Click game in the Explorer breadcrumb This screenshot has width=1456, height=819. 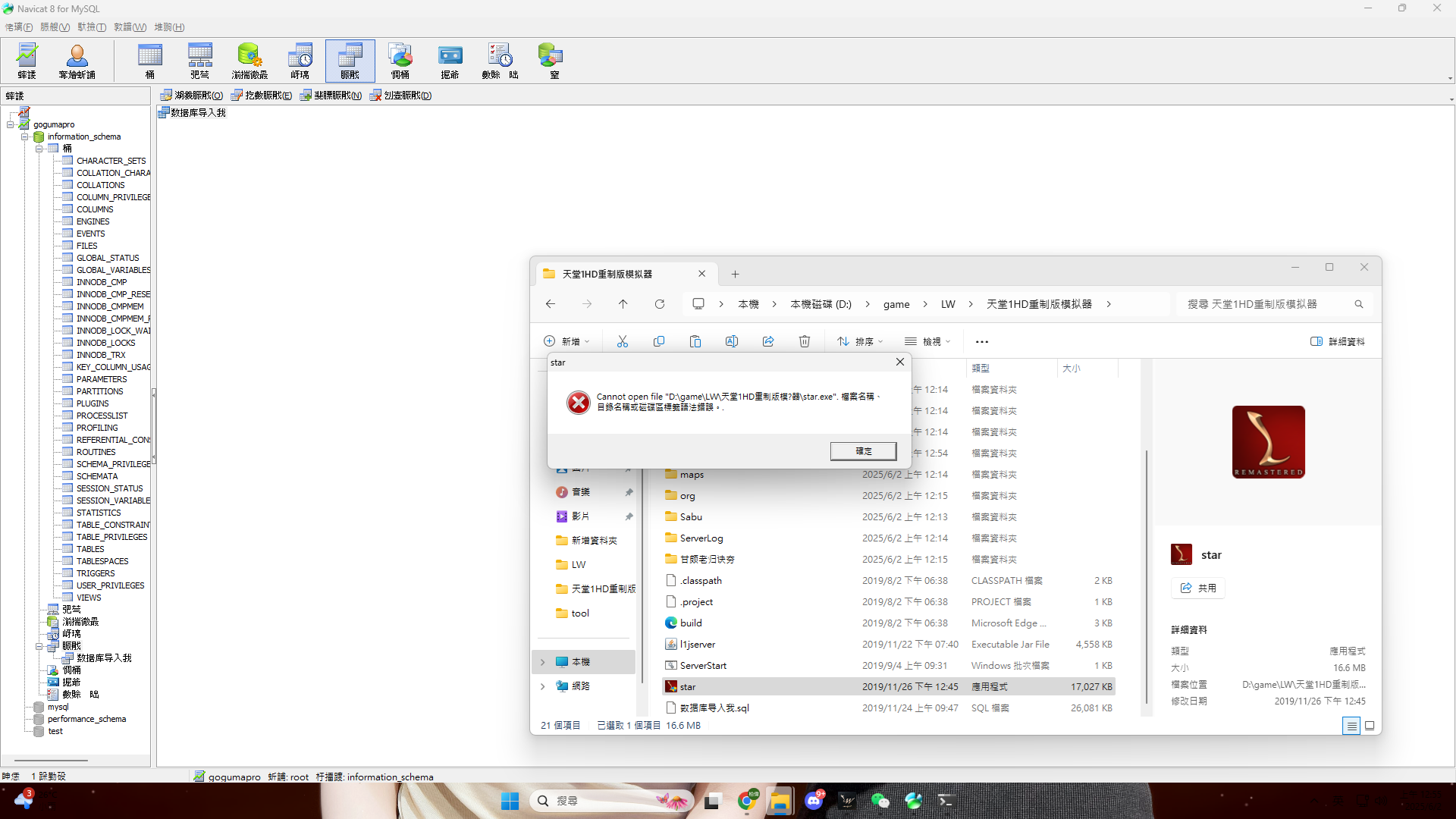(896, 304)
